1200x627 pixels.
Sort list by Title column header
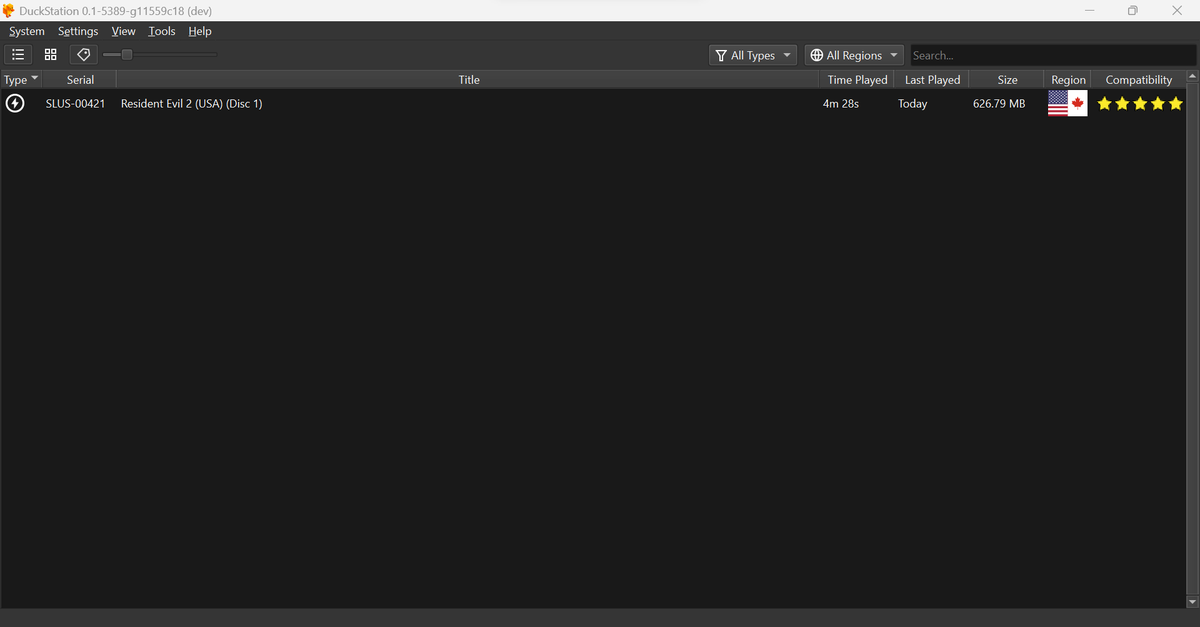point(469,80)
